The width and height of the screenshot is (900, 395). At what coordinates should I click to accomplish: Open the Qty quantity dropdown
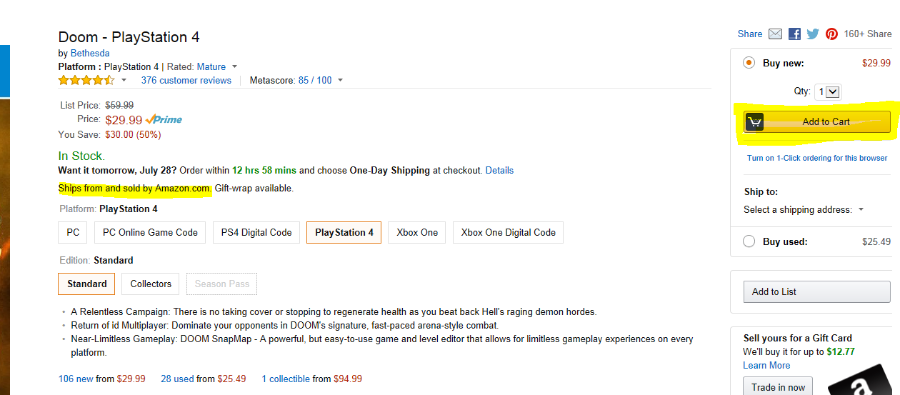828,92
